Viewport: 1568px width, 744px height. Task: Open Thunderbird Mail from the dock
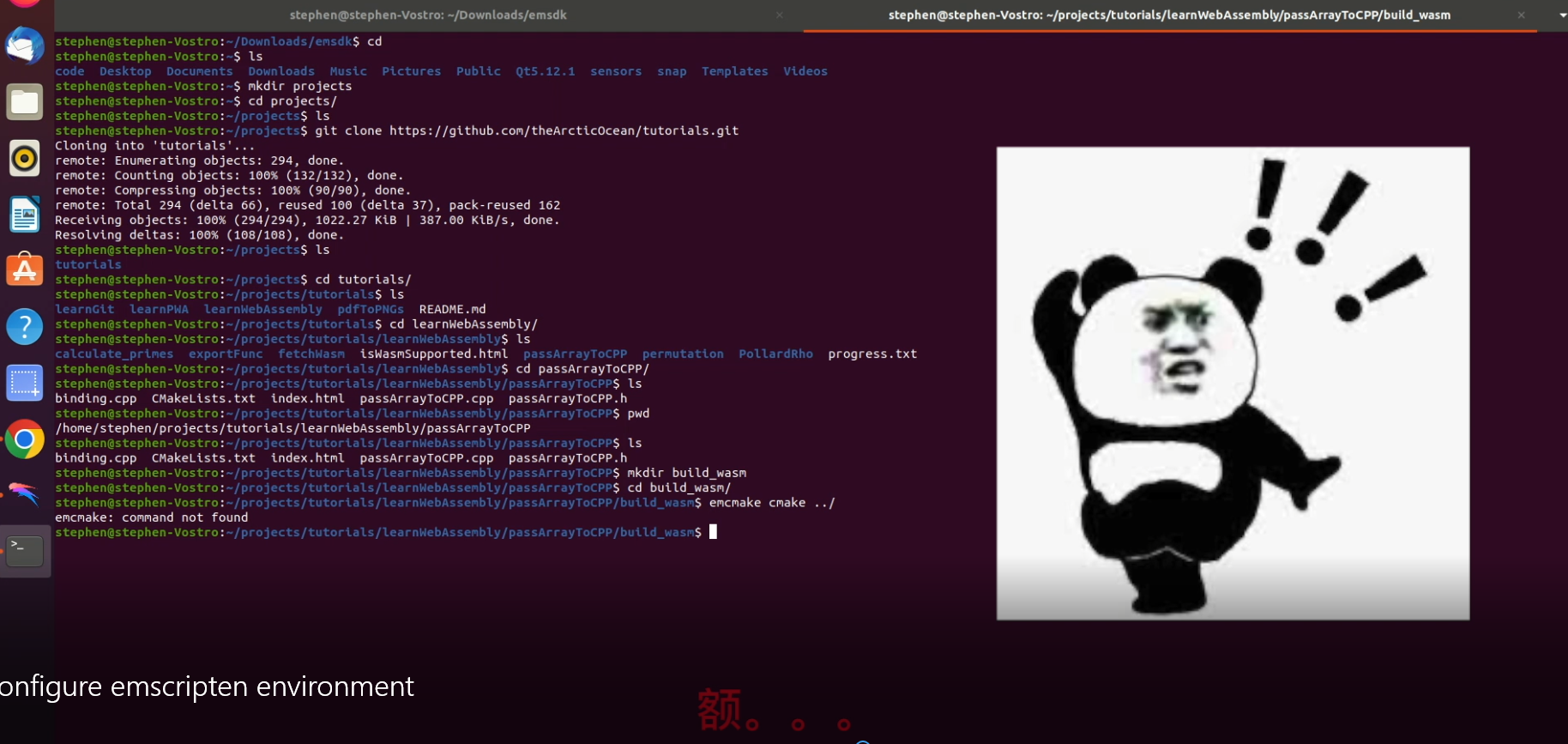tap(25, 45)
